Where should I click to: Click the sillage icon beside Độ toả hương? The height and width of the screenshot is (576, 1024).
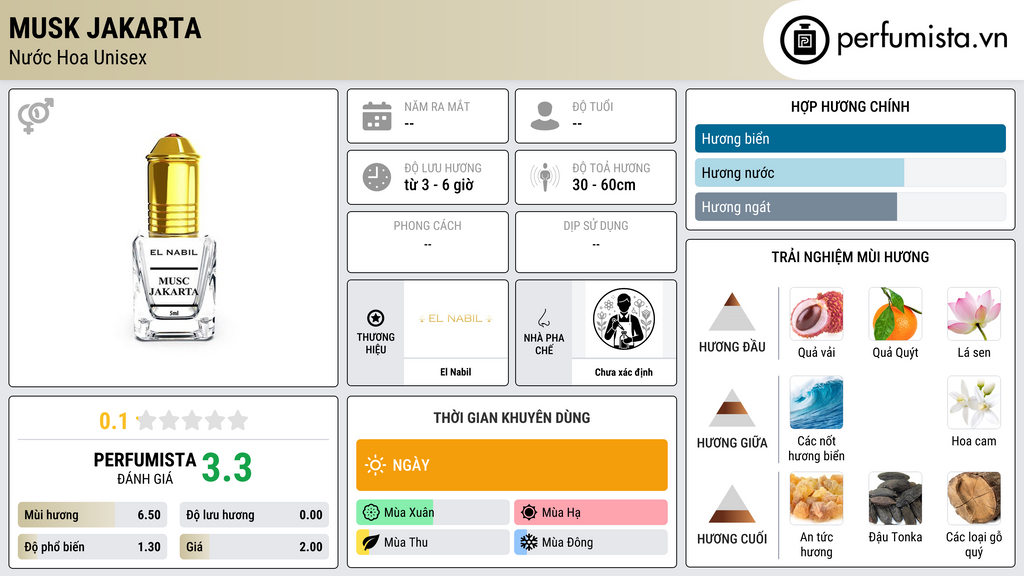[545, 177]
